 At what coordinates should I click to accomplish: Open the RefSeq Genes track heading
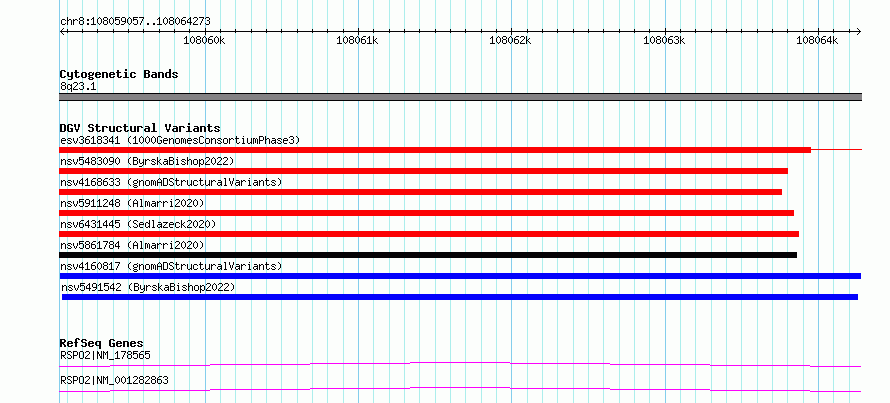pyautogui.click(x=102, y=343)
